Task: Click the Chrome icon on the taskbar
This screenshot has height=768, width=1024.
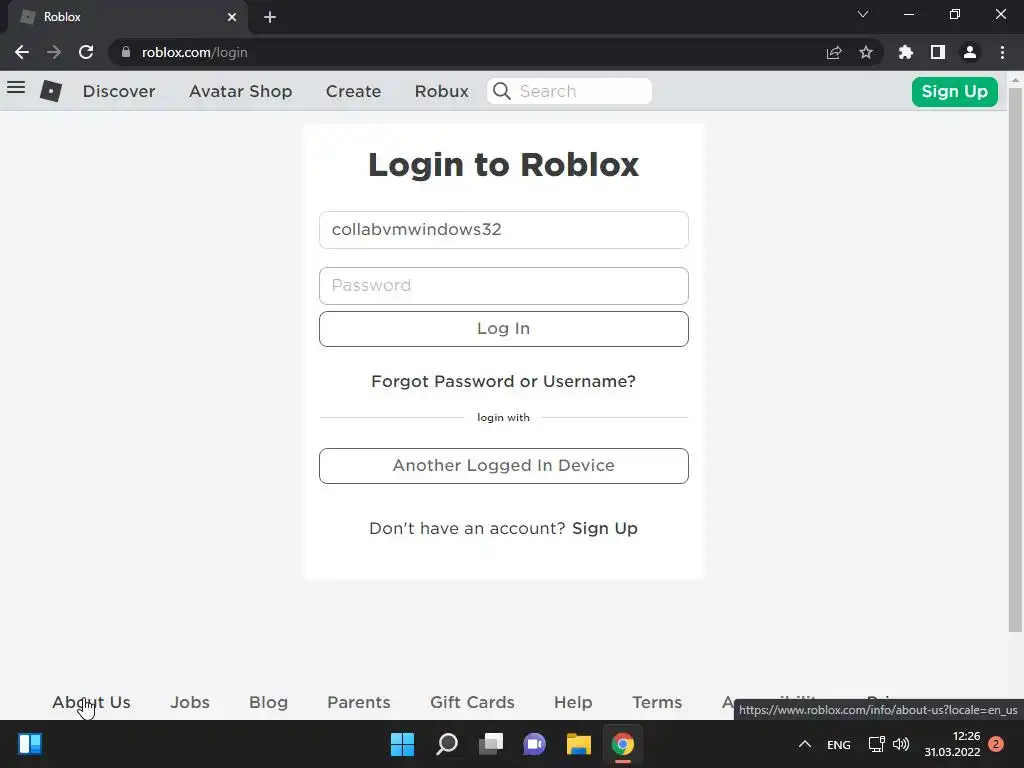Action: [622, 744]
